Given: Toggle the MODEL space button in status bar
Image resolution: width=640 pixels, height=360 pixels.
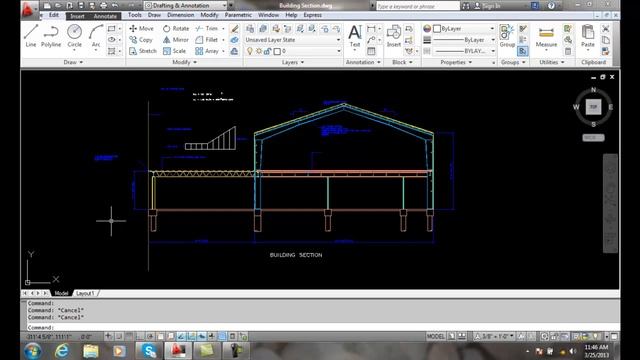Looking at the screenshot, I should pos(436,336).
